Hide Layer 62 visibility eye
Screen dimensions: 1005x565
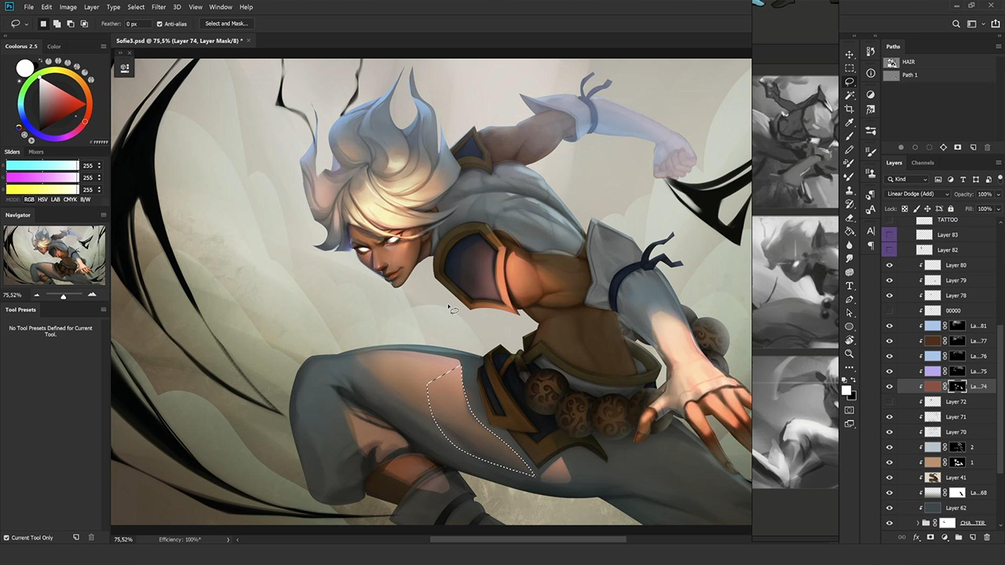tap(889, 508)
